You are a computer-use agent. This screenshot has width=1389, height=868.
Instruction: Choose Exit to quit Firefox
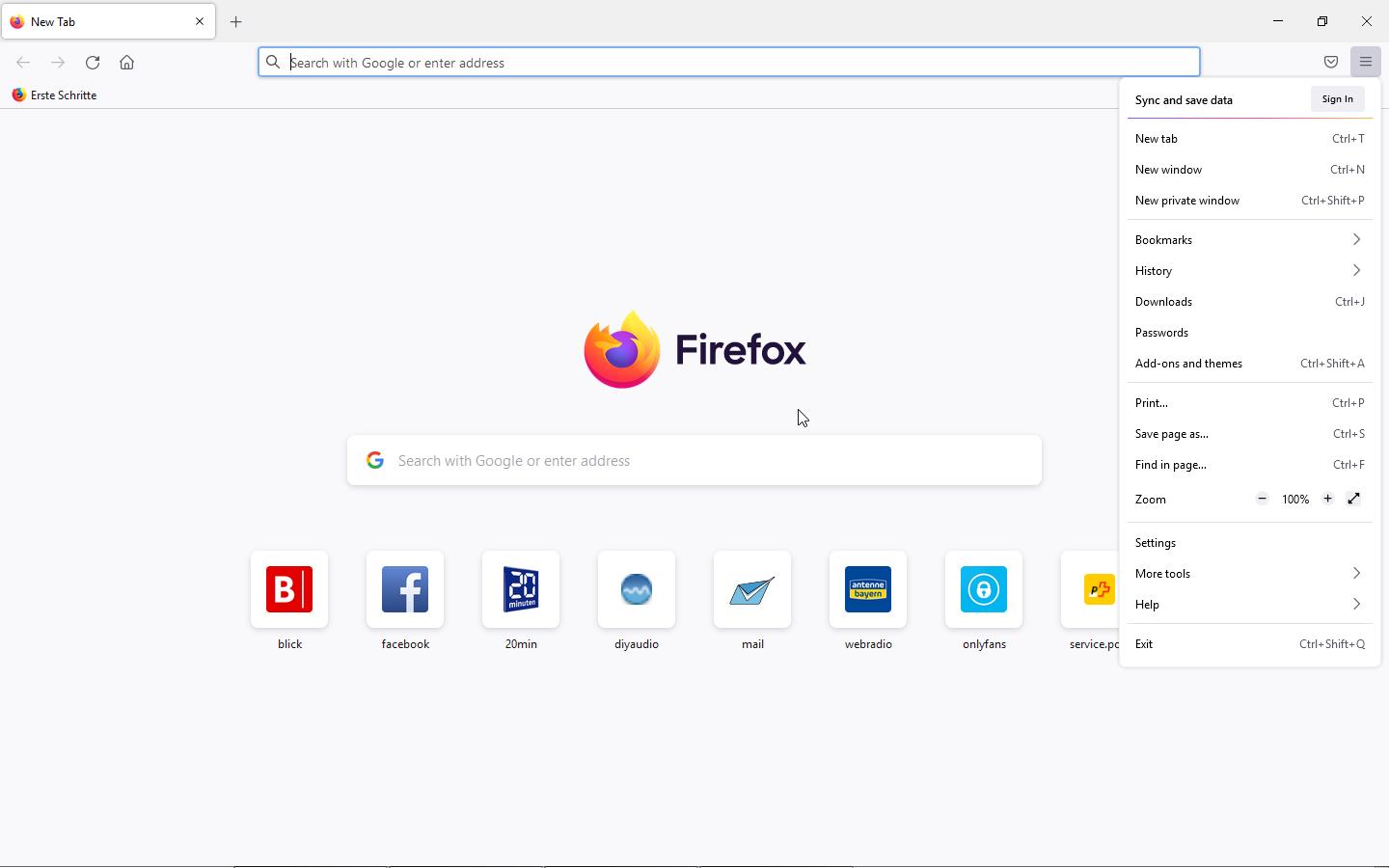[x=1249, y=644]
